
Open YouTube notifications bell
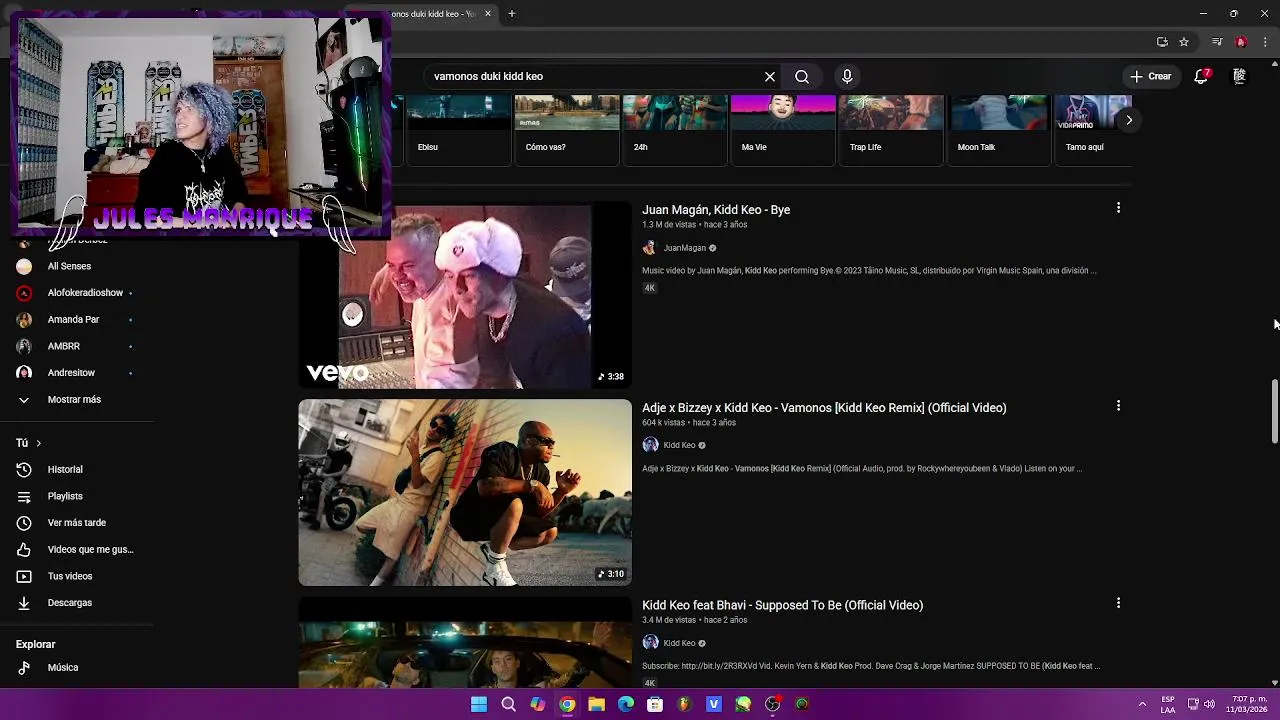coord(1201,76)
